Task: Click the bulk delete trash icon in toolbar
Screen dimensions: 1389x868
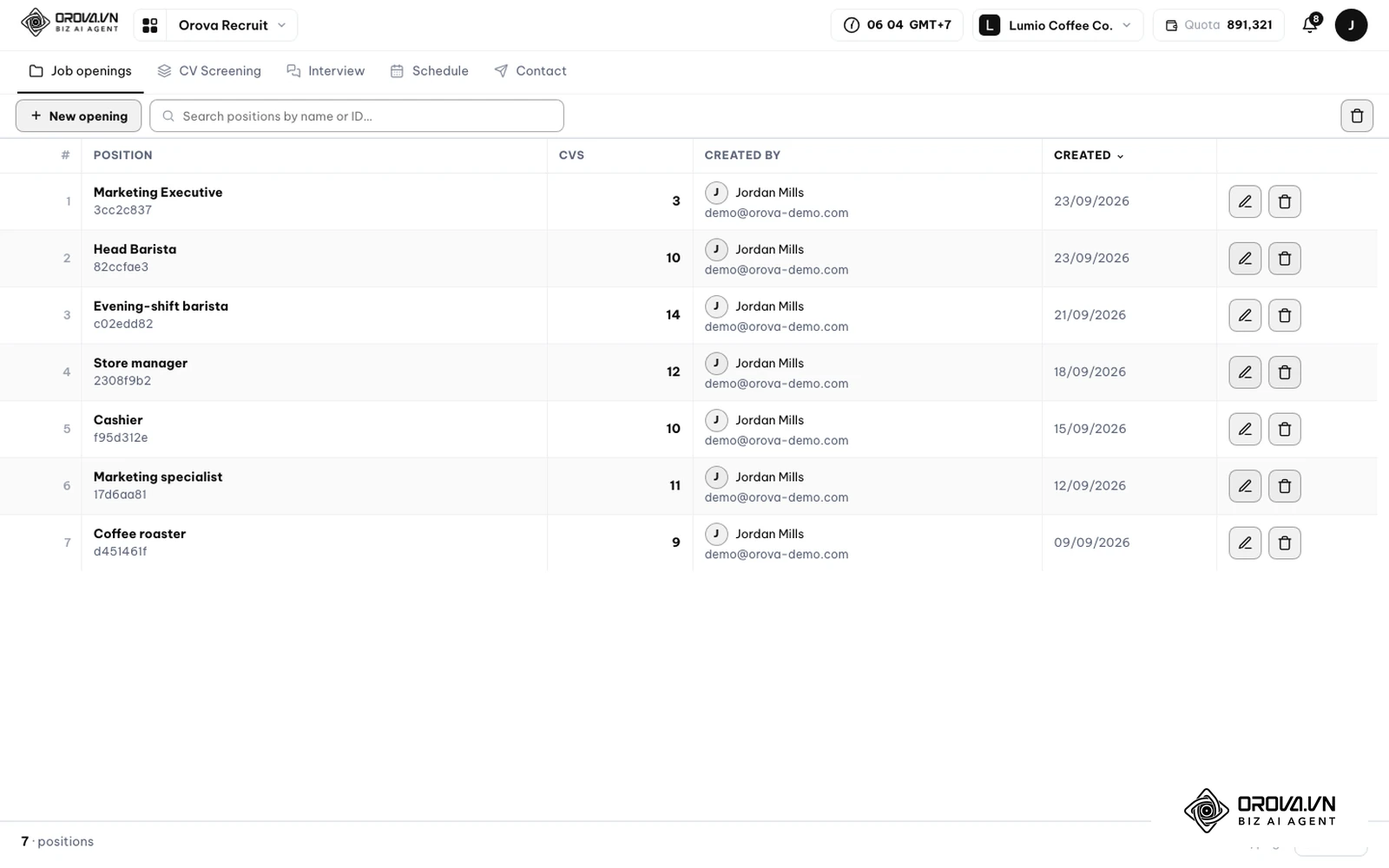Action: (1357, 116)
